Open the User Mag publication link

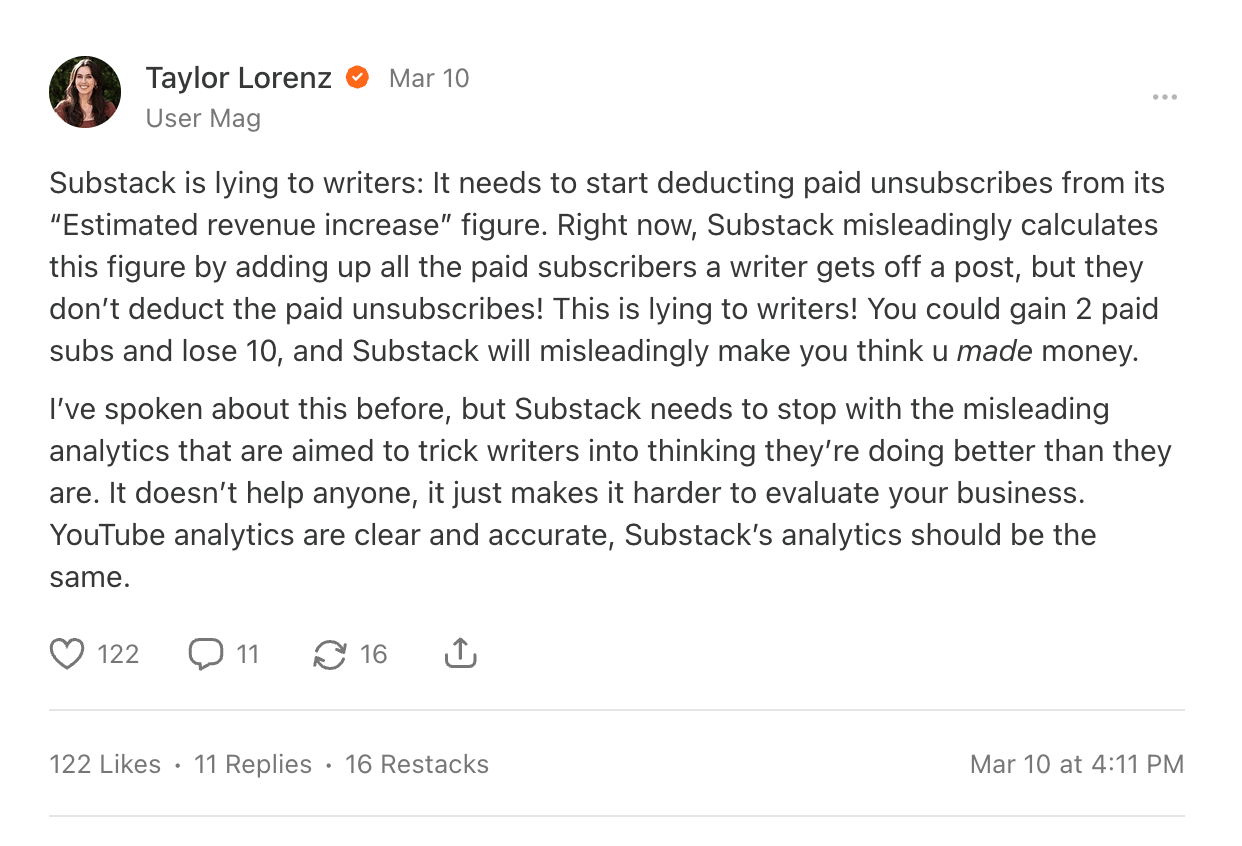203,118
